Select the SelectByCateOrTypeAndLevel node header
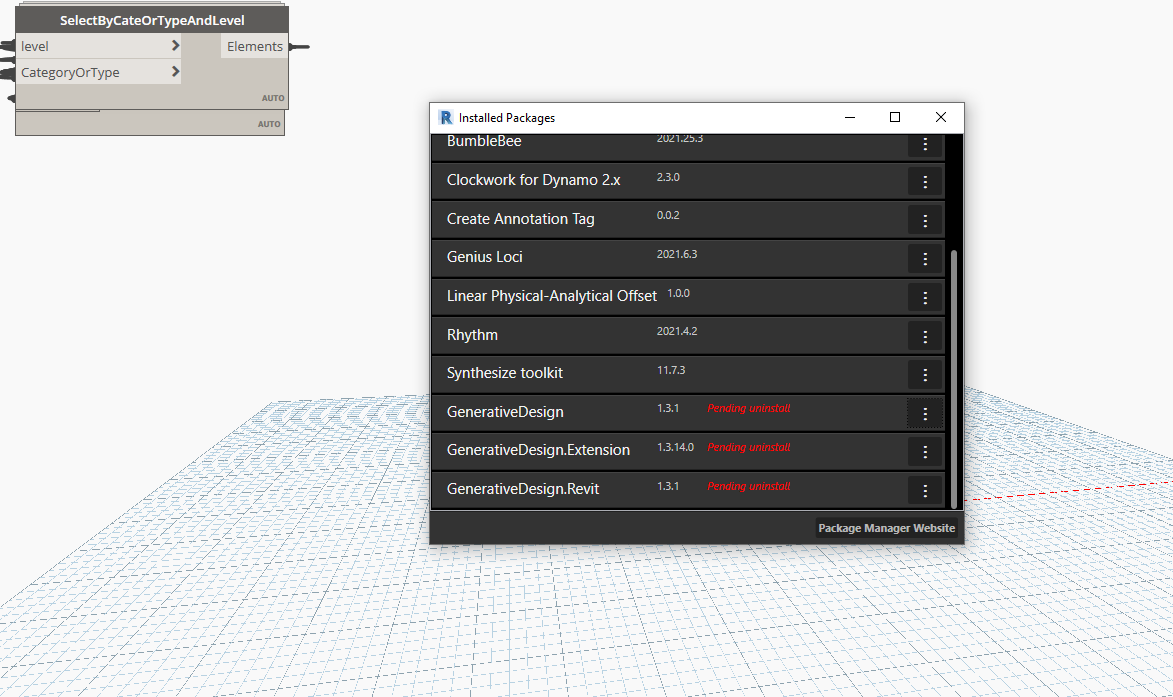Screen dimensions: 1173x697 [152, 20]
